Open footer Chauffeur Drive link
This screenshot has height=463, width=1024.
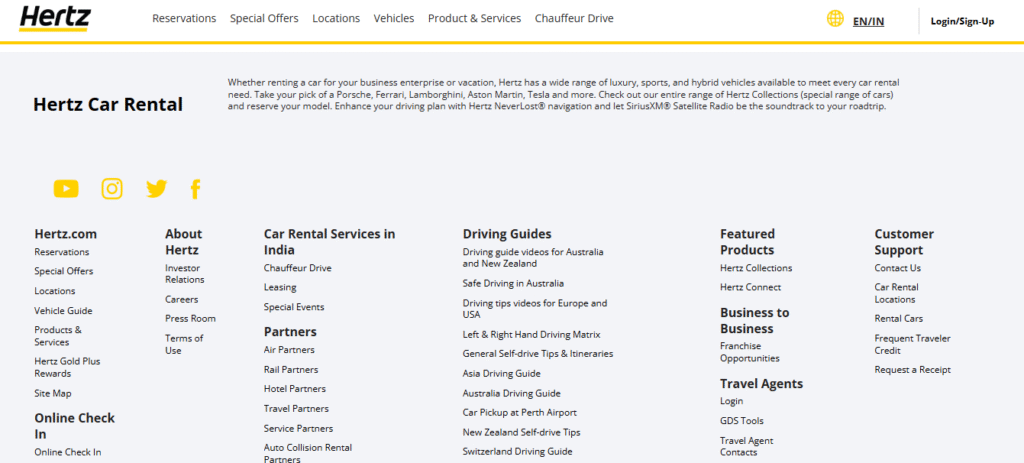(298, 268)
